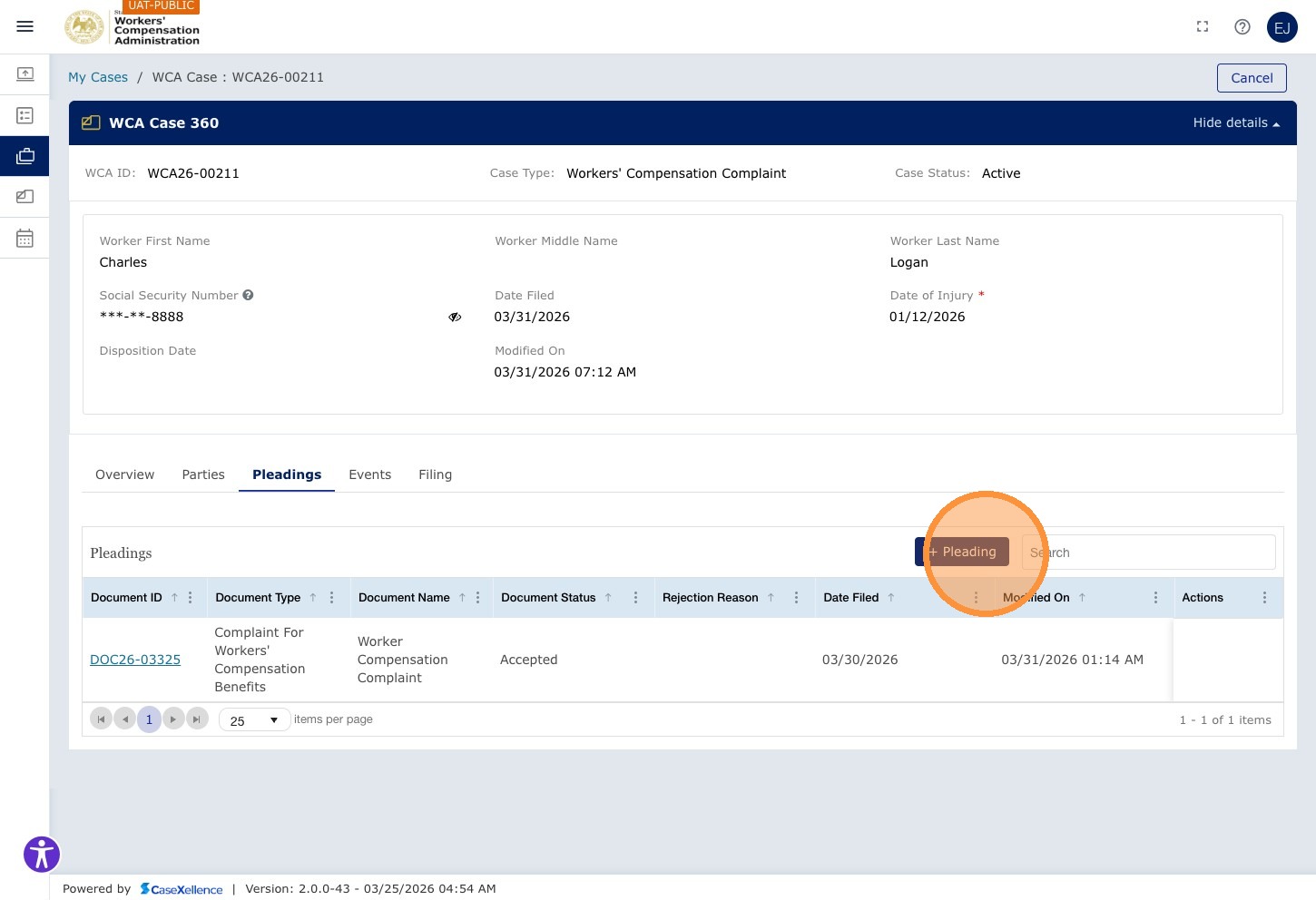The height and width of the screenshot is (900, 1316).
Task: Select page 1 in pager
Action: point(149,719)
